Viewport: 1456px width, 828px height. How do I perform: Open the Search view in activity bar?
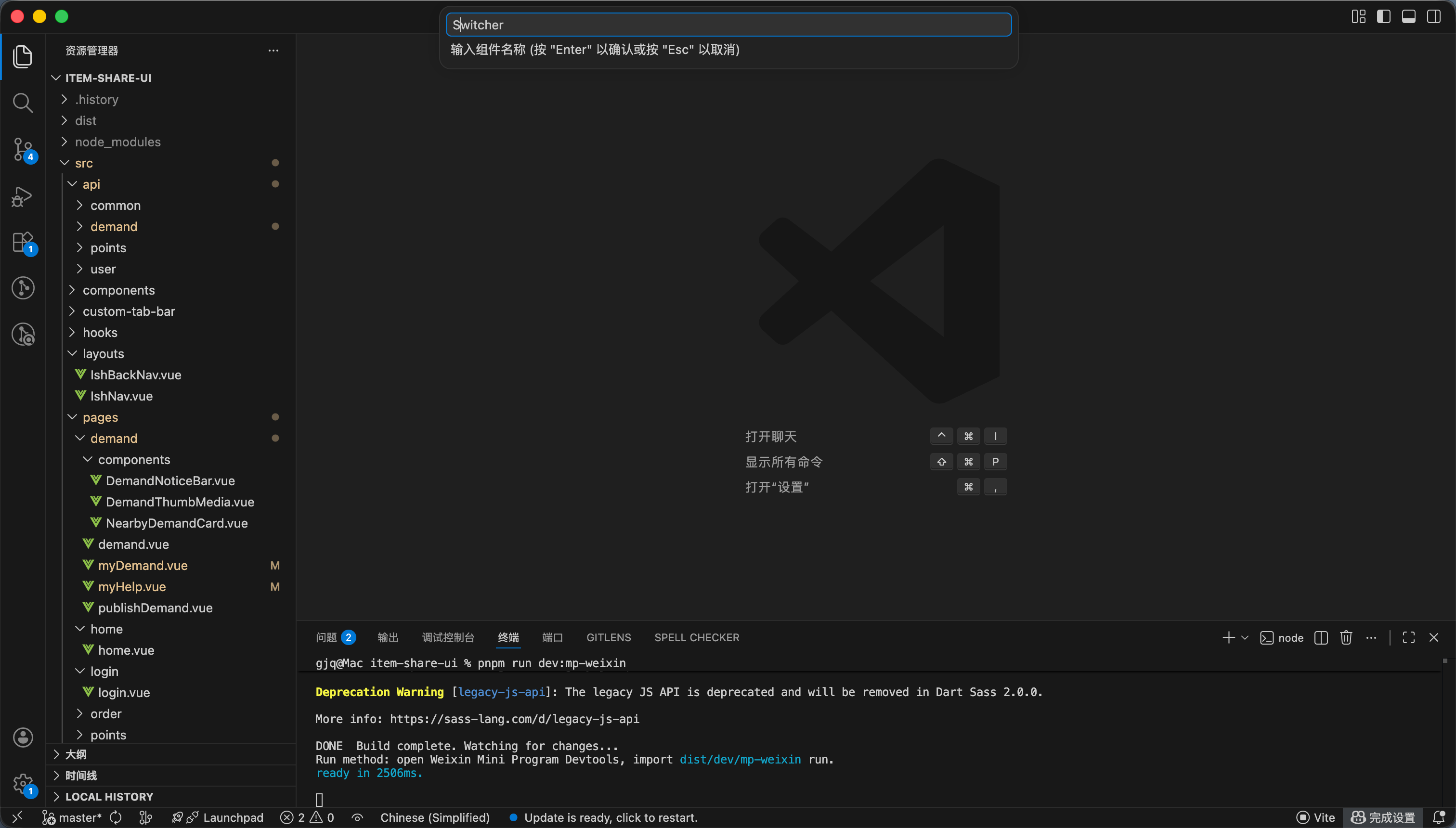23,103
